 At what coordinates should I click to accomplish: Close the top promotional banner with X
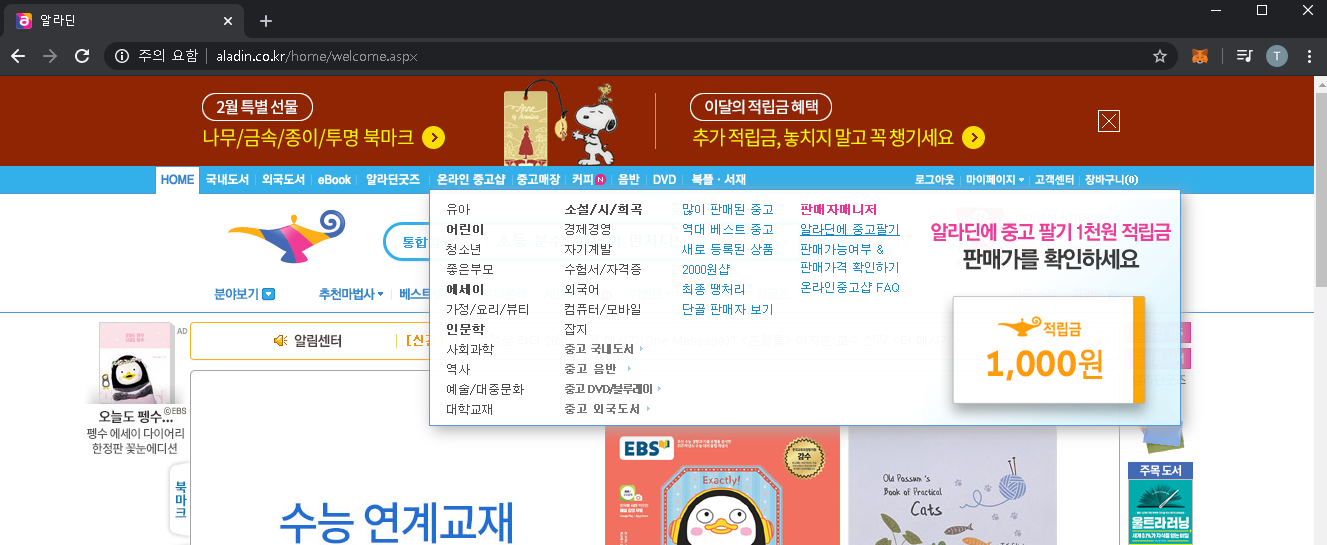click(x=1108, y=121)
